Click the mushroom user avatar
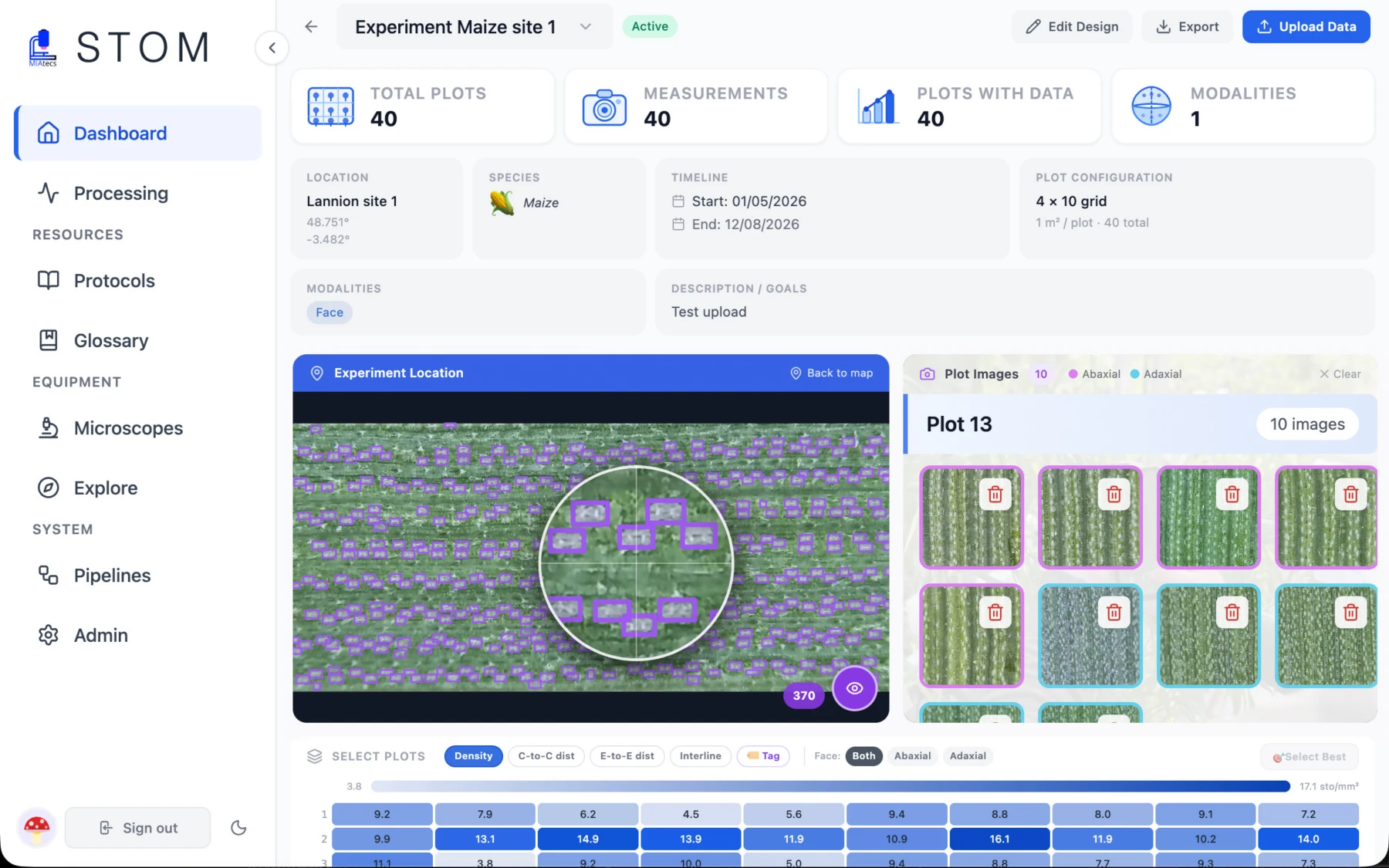The height and width of the screenshot is (868, 1389). click(x=36, y=828)
